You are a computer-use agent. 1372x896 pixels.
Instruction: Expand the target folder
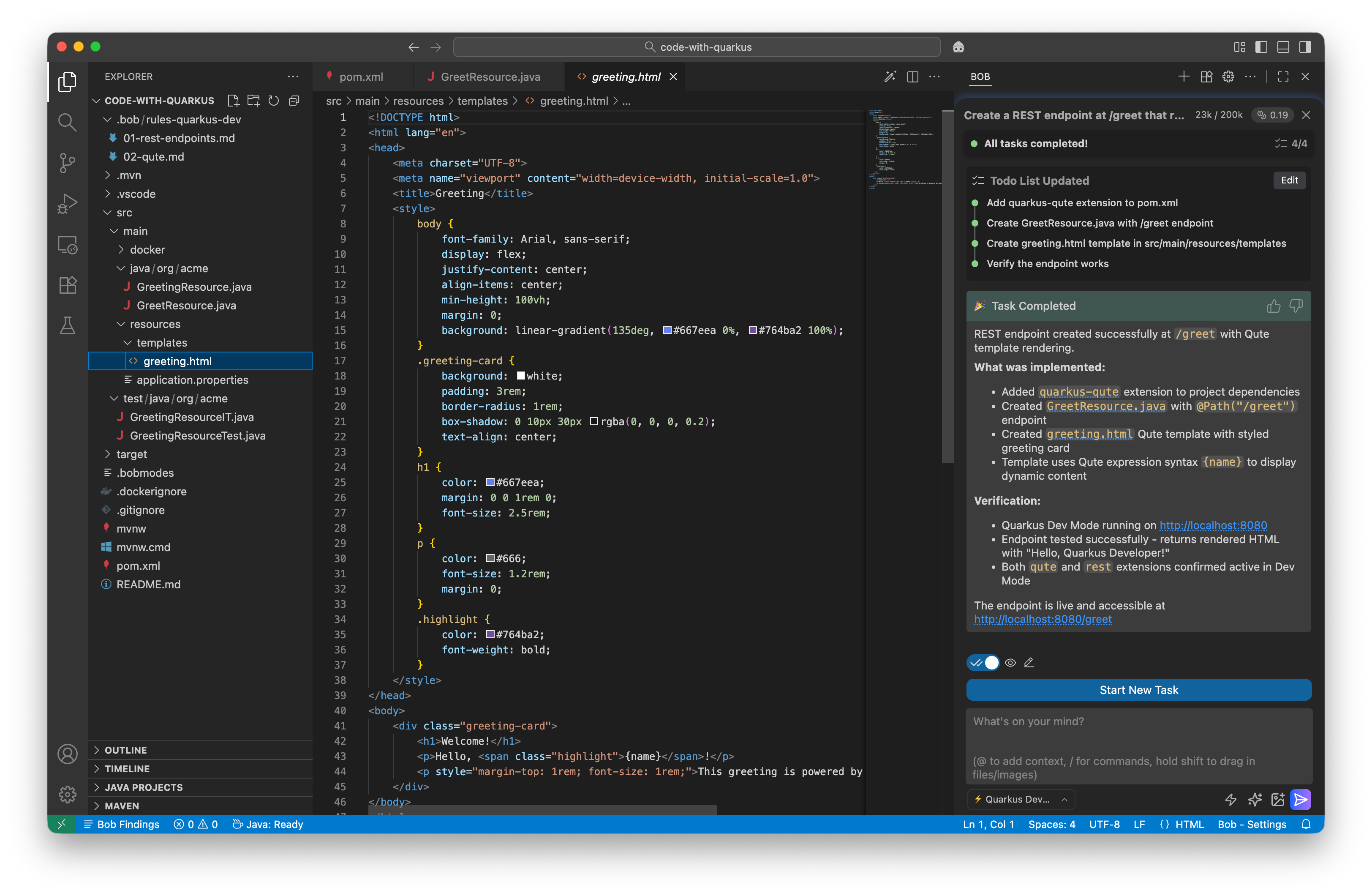[131, 454]
